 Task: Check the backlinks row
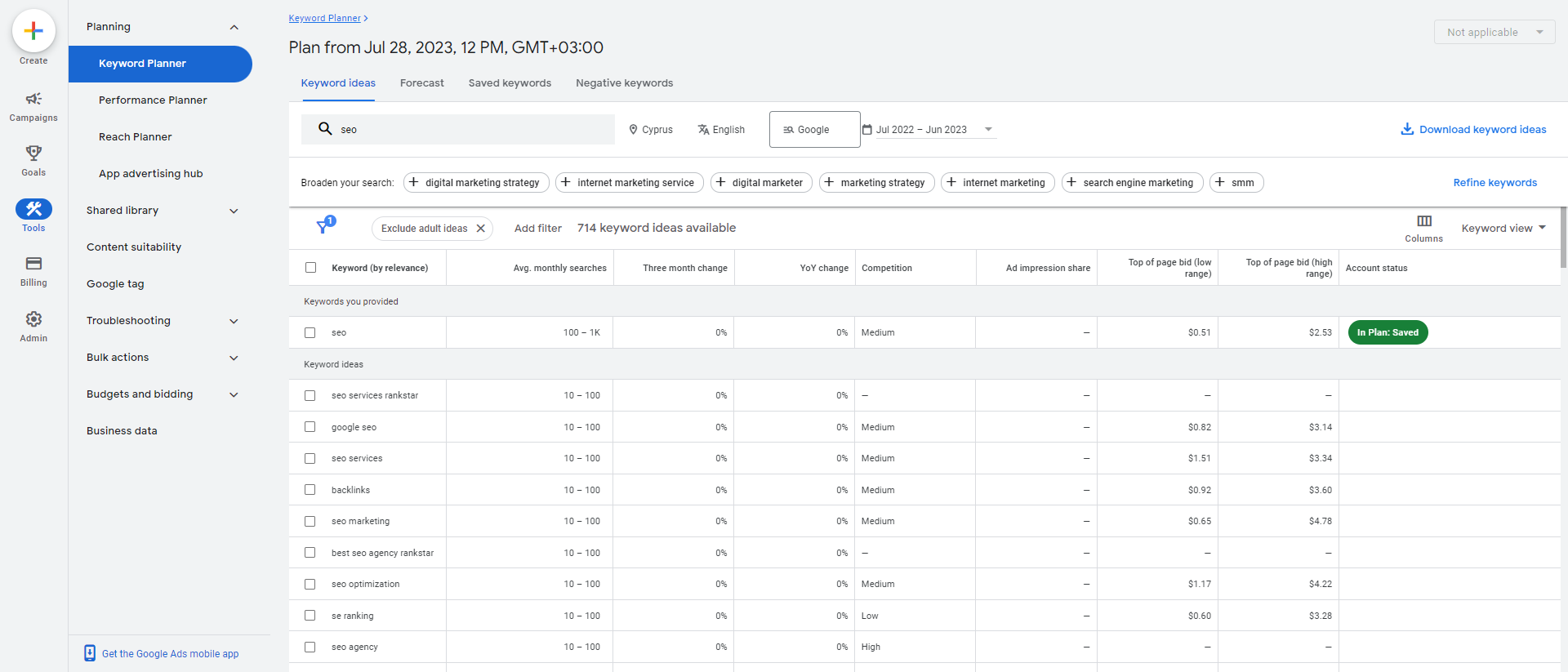[310, 489]
